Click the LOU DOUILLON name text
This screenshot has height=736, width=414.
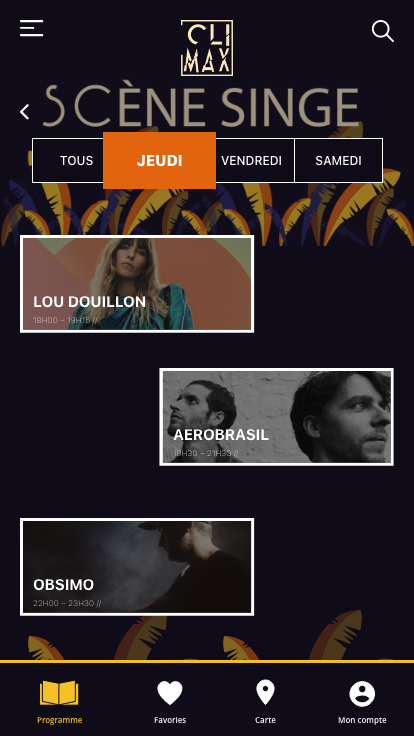[89, 302]
